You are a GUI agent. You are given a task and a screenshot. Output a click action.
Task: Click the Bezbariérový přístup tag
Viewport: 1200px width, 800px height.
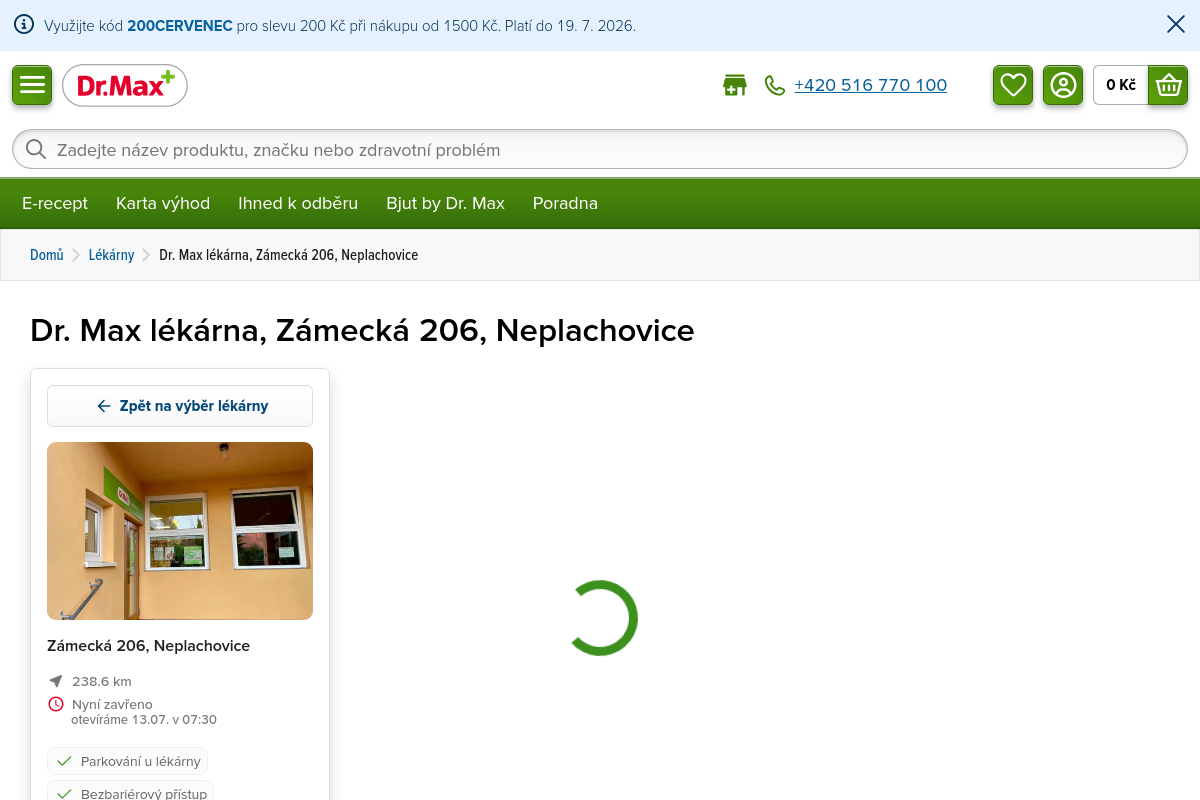pos(130,793)
